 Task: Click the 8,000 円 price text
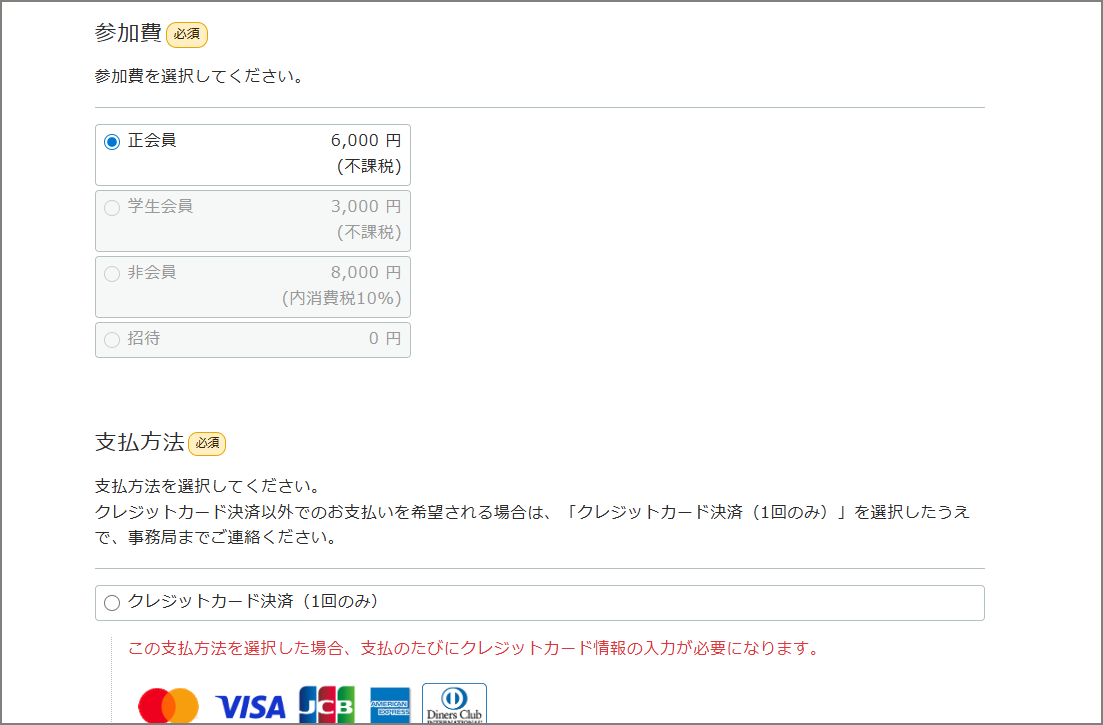pos(366,273)
